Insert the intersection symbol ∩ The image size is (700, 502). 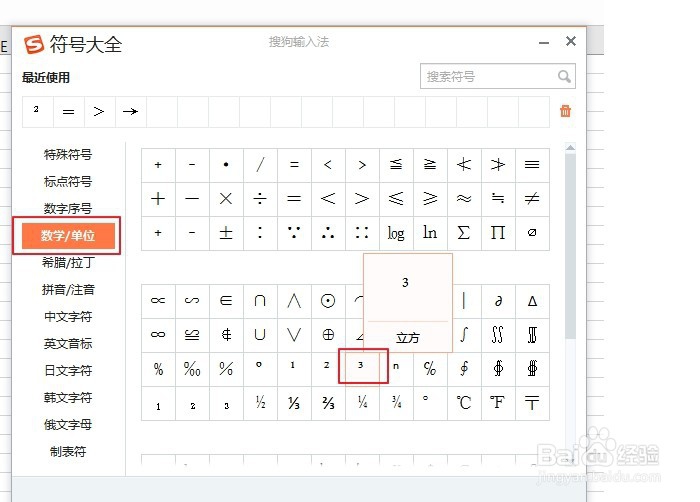[x=260, y=301]
